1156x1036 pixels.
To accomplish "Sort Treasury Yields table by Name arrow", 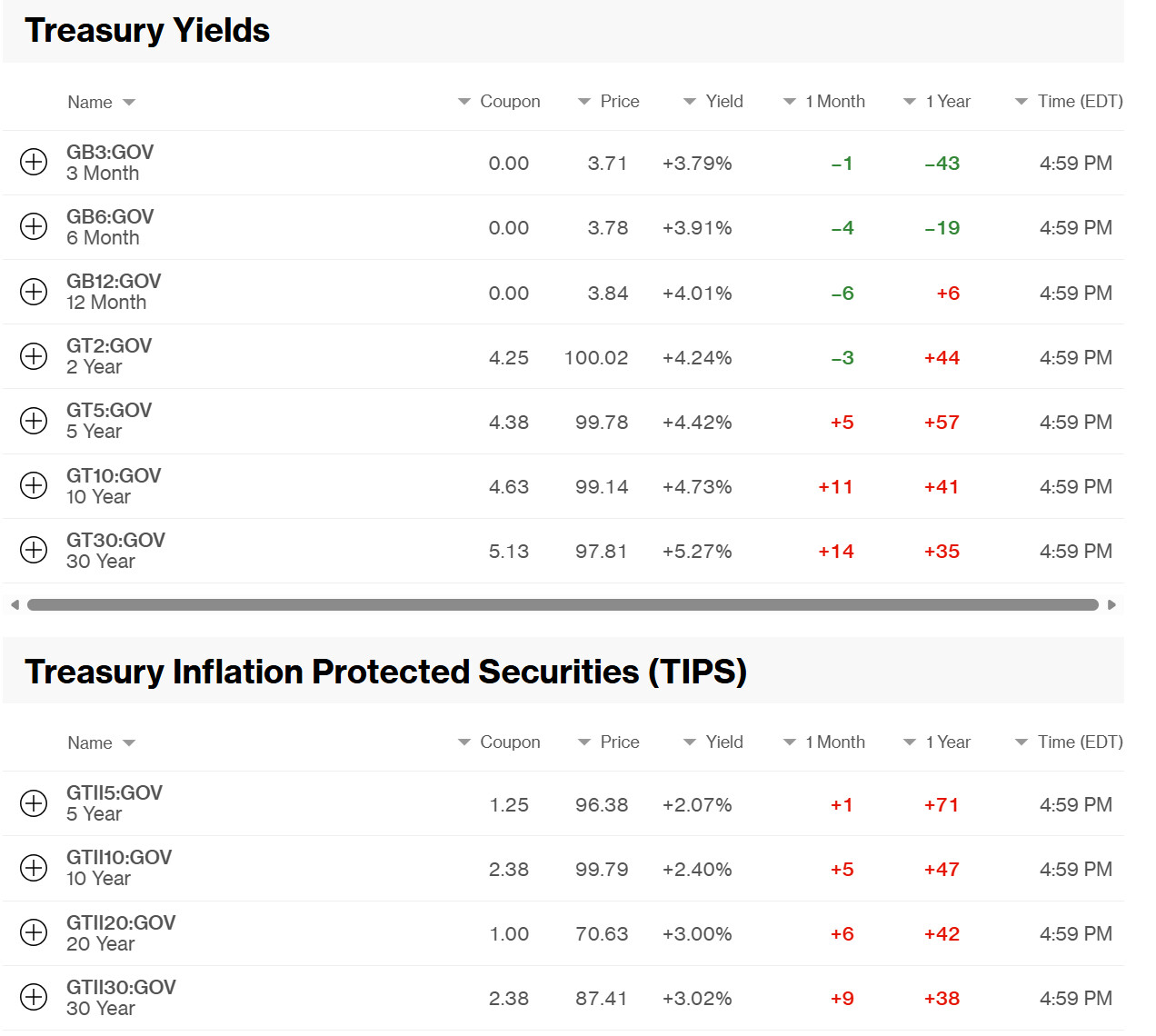I will (x=129, y=103).
